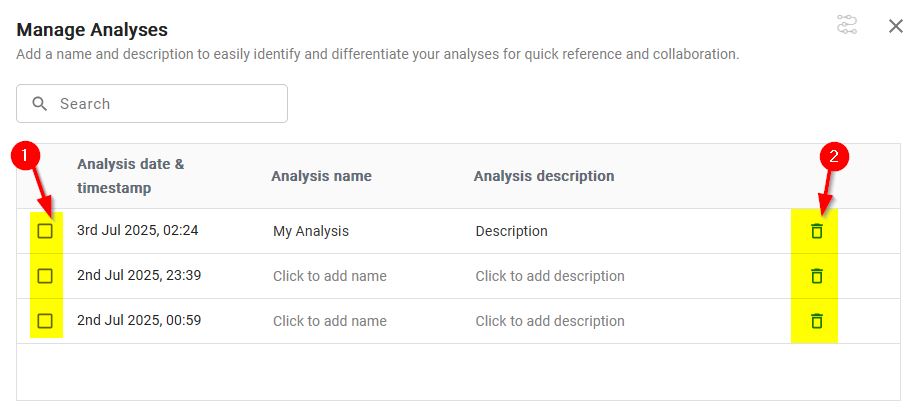Edit the My Analysis name
The image size is (920, 411).
311,231
